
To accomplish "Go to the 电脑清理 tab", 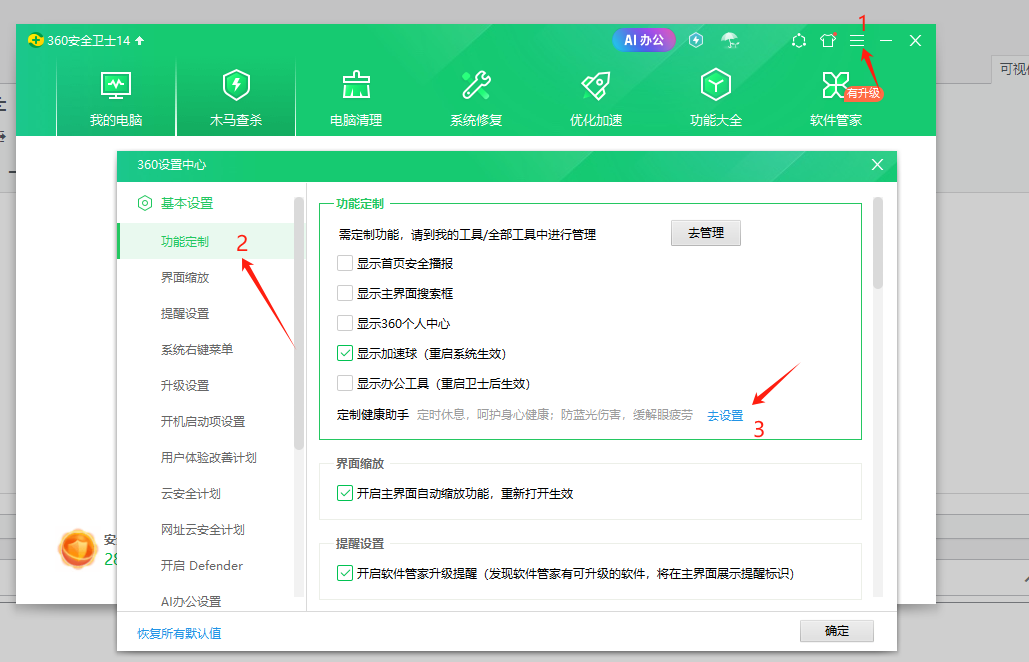I will (x=356, y=98).
